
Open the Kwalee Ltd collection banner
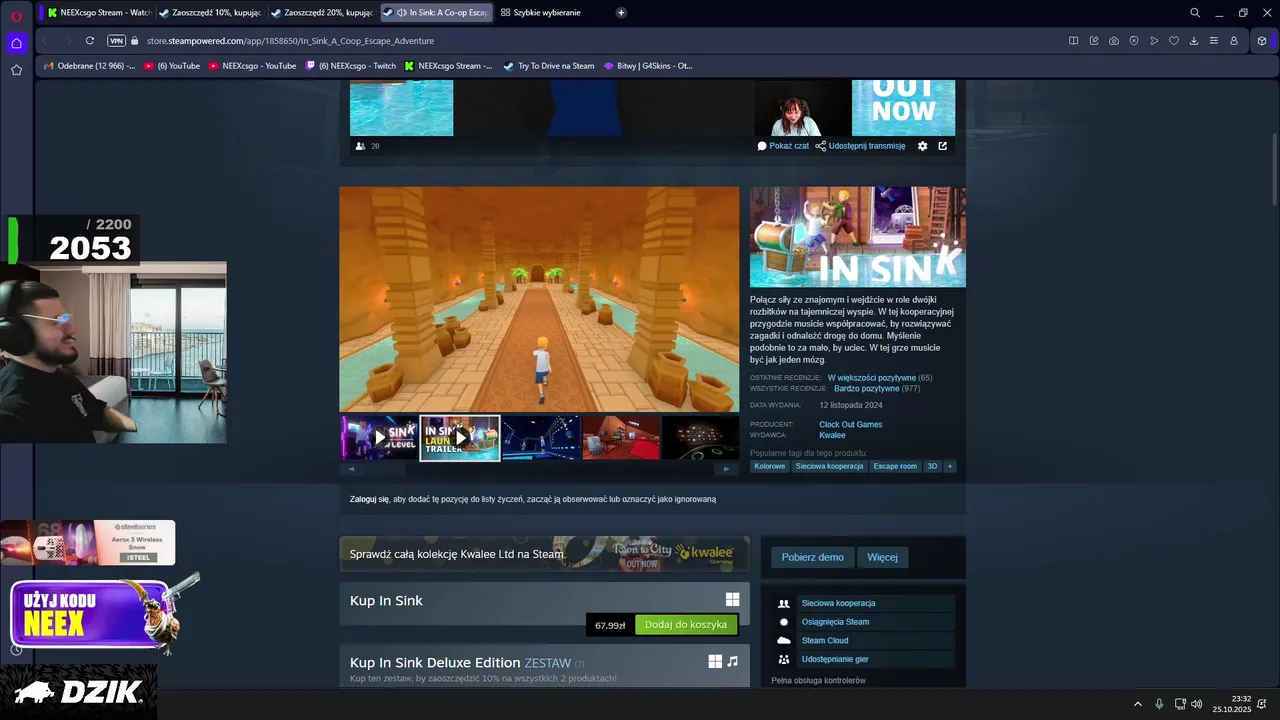[x=544, y=554]
